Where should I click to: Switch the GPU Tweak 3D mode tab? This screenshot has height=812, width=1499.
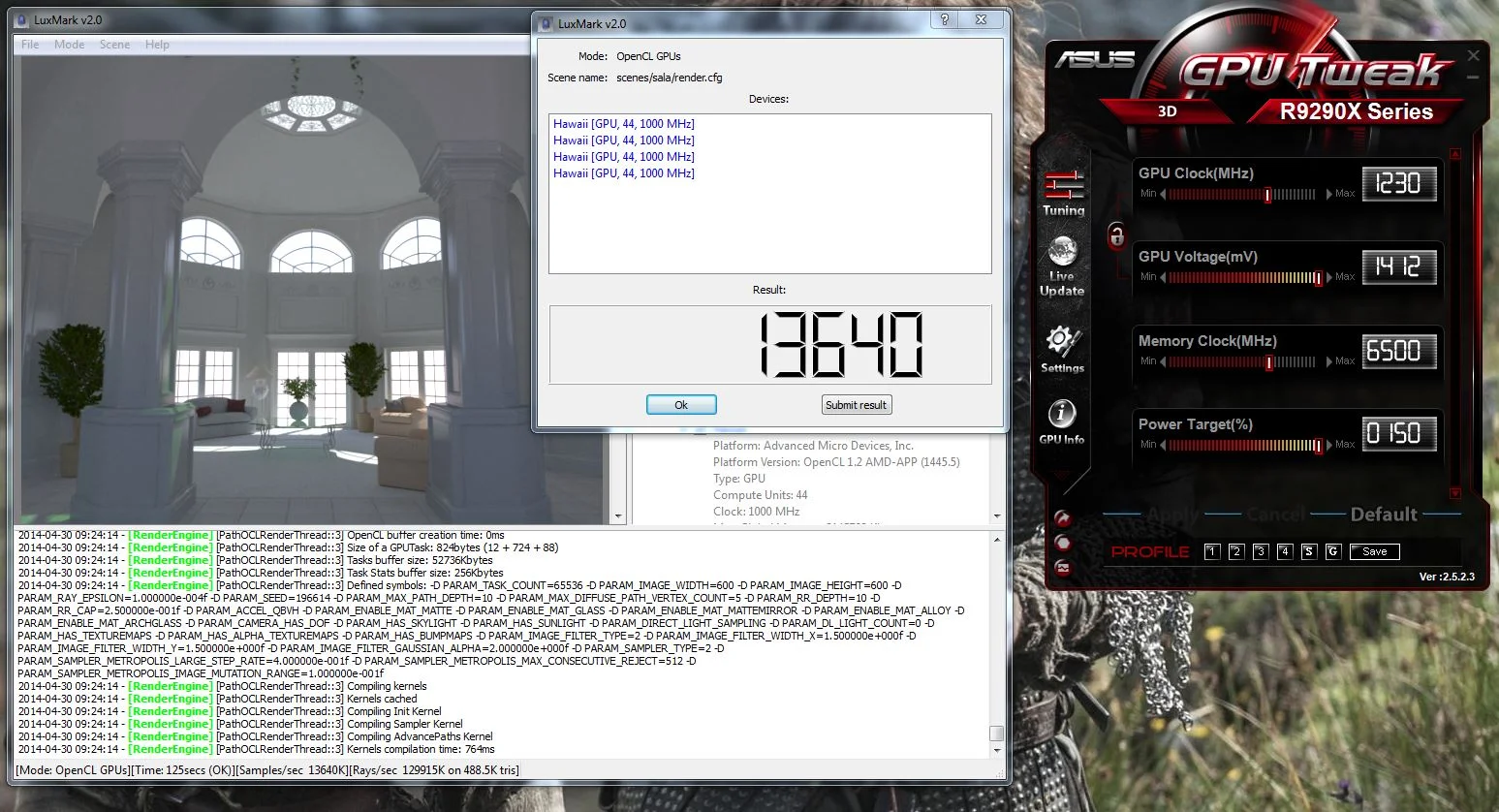click(x=1167, y=111)
